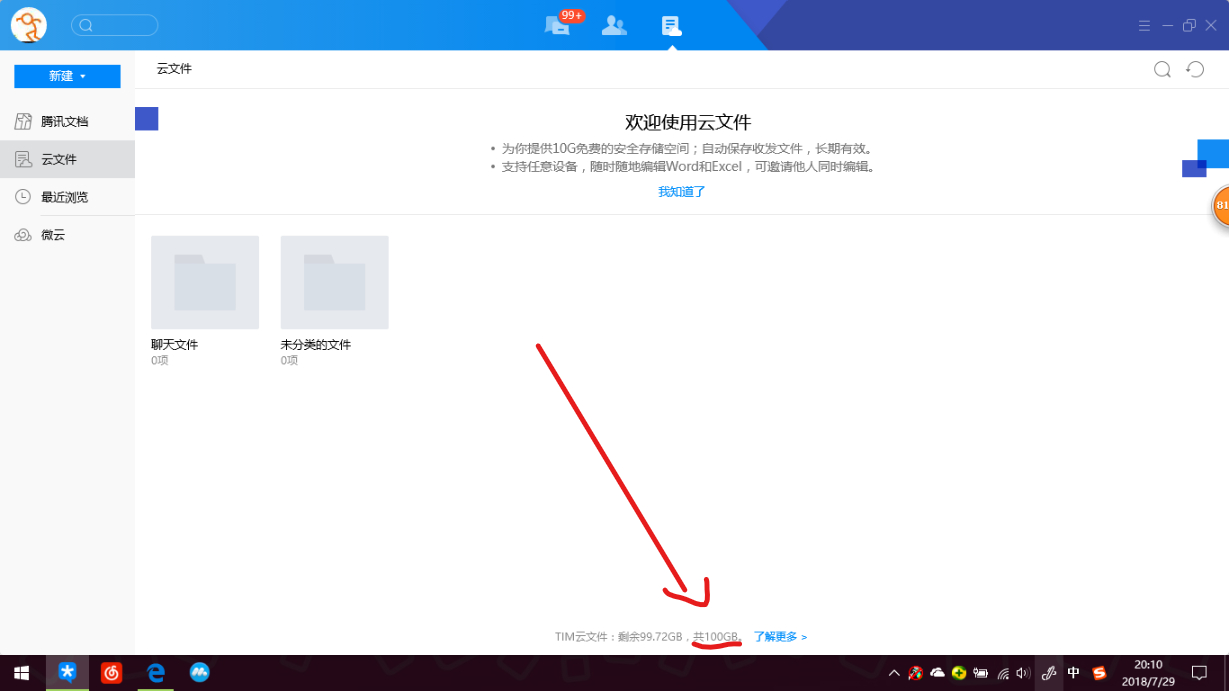Click the top search box
The image size is (1229, 691).
click(115, 26)
